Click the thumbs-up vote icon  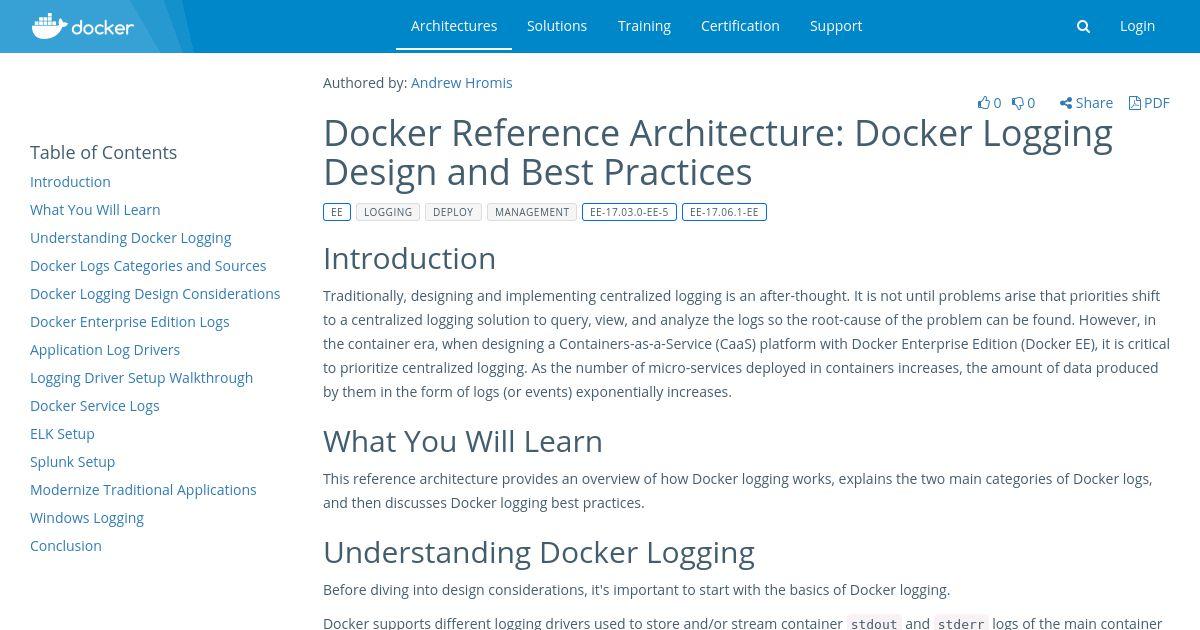pos(984,102)
